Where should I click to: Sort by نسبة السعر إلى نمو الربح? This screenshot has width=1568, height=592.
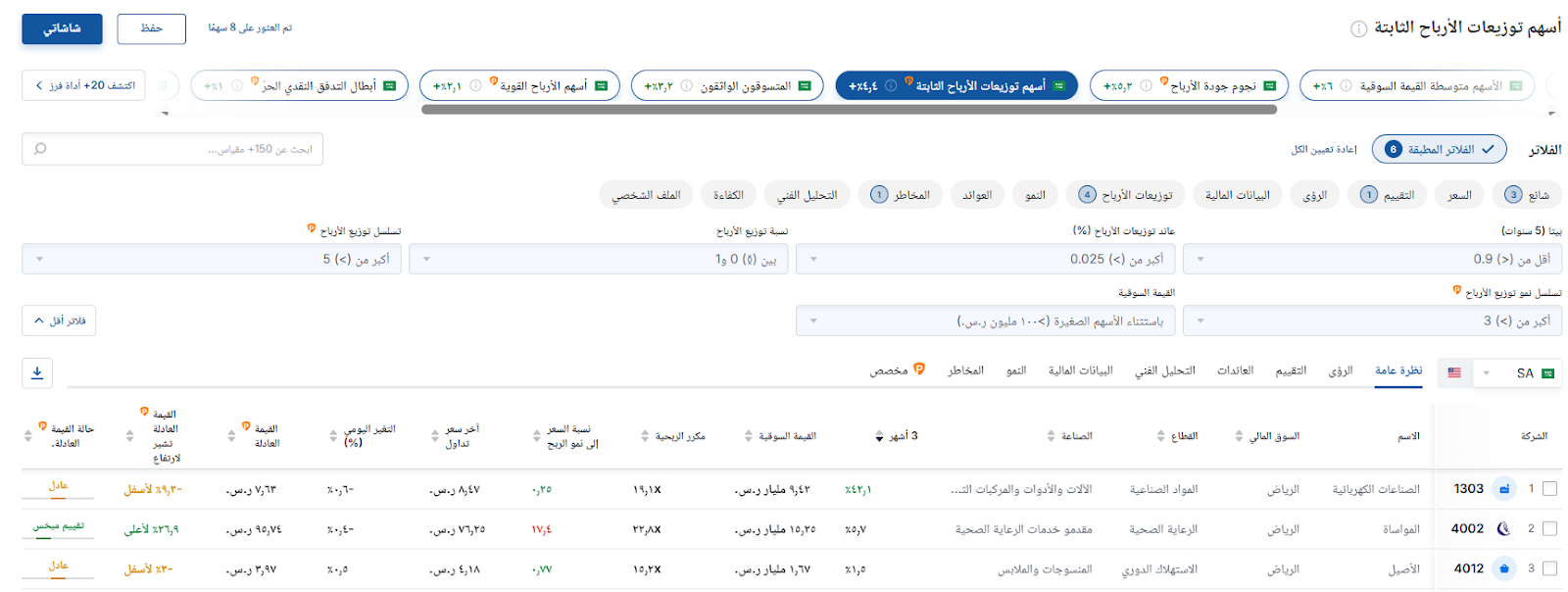537,436
